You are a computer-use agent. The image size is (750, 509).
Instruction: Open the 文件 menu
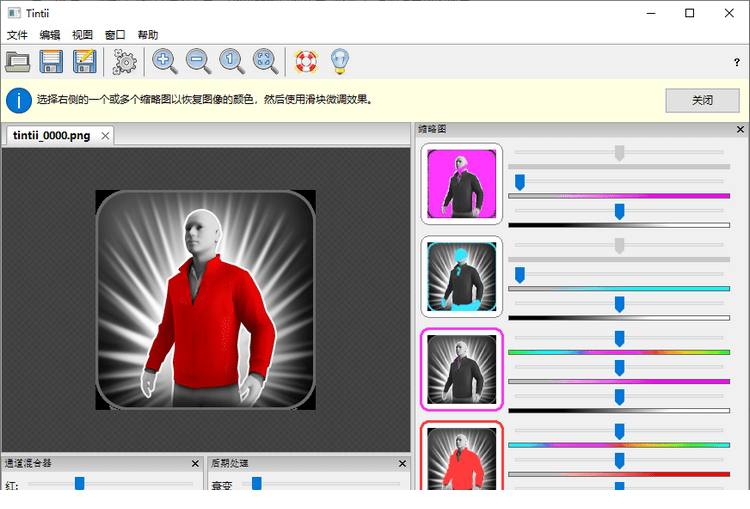click(x=17, y=34)
